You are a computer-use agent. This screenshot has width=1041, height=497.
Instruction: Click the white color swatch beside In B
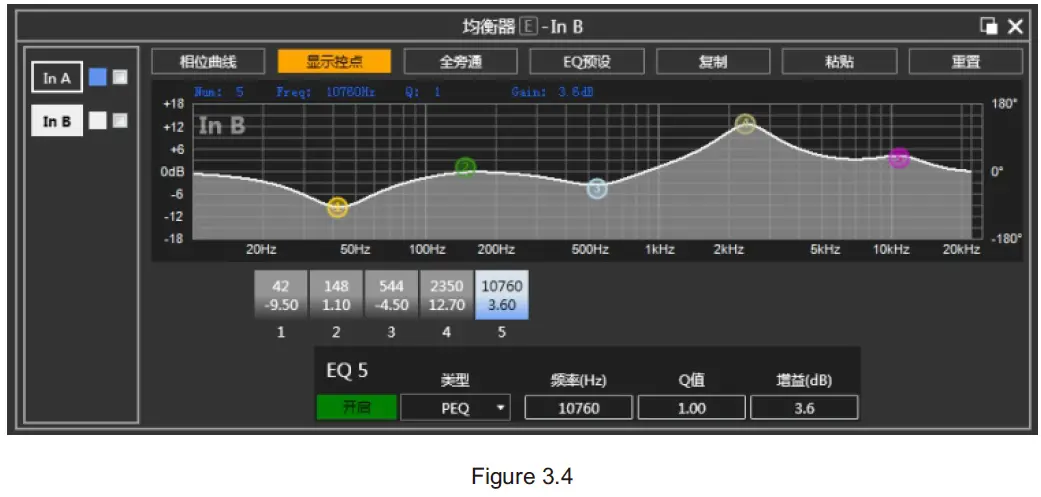click(x=98, y=120)
